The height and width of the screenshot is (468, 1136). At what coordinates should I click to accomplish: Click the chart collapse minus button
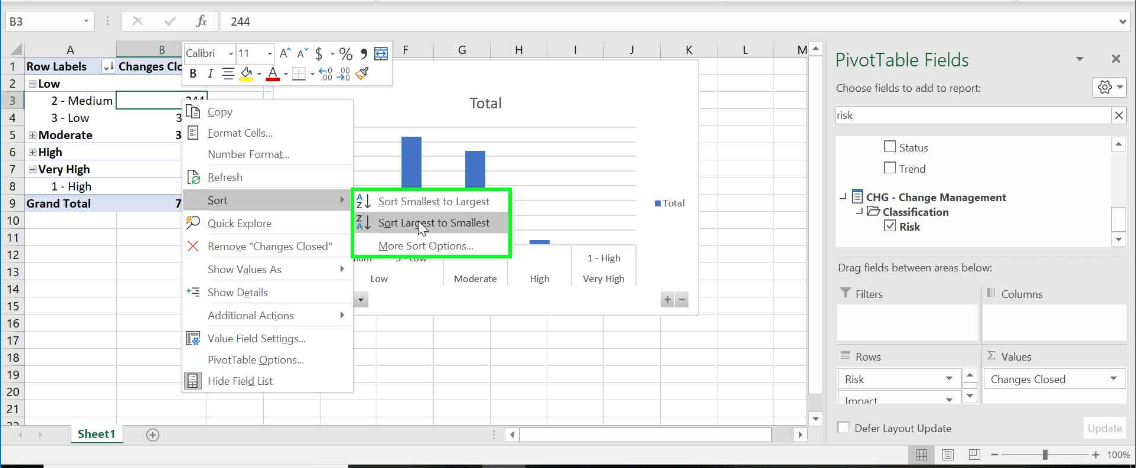tap(681, 300)
